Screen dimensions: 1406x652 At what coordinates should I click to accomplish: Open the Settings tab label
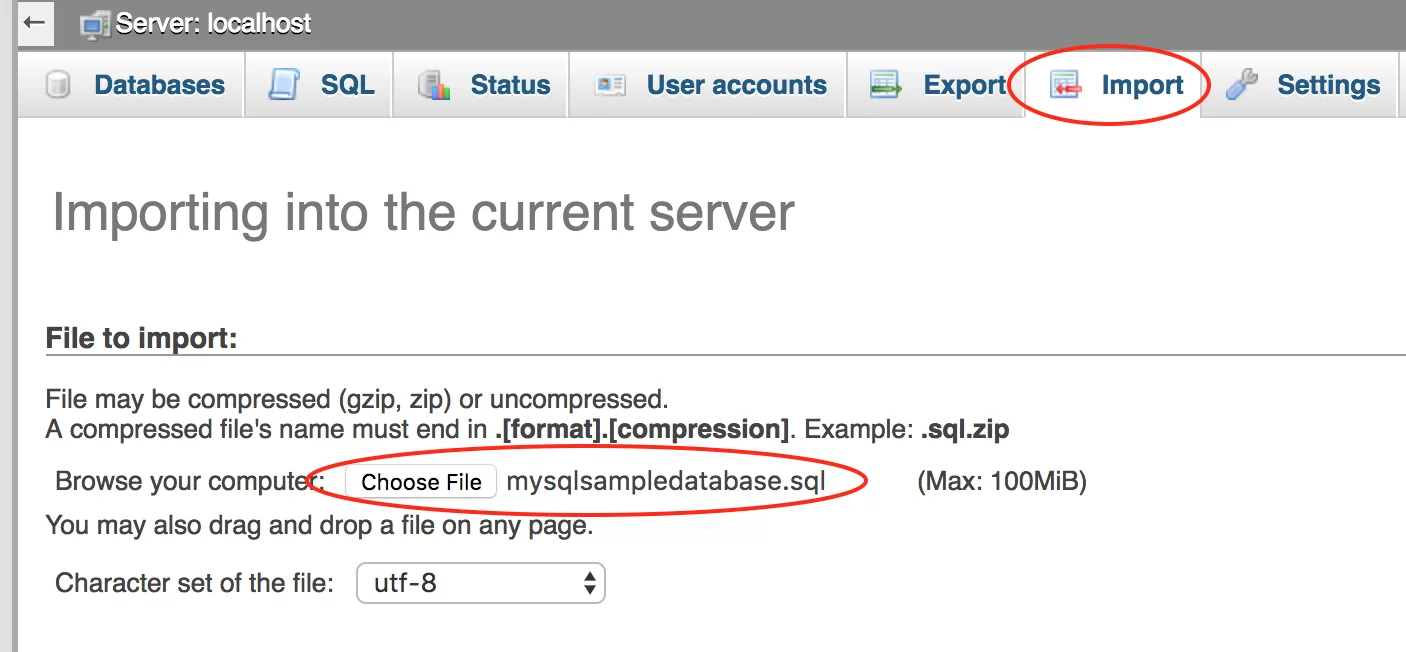[1328, 86]
